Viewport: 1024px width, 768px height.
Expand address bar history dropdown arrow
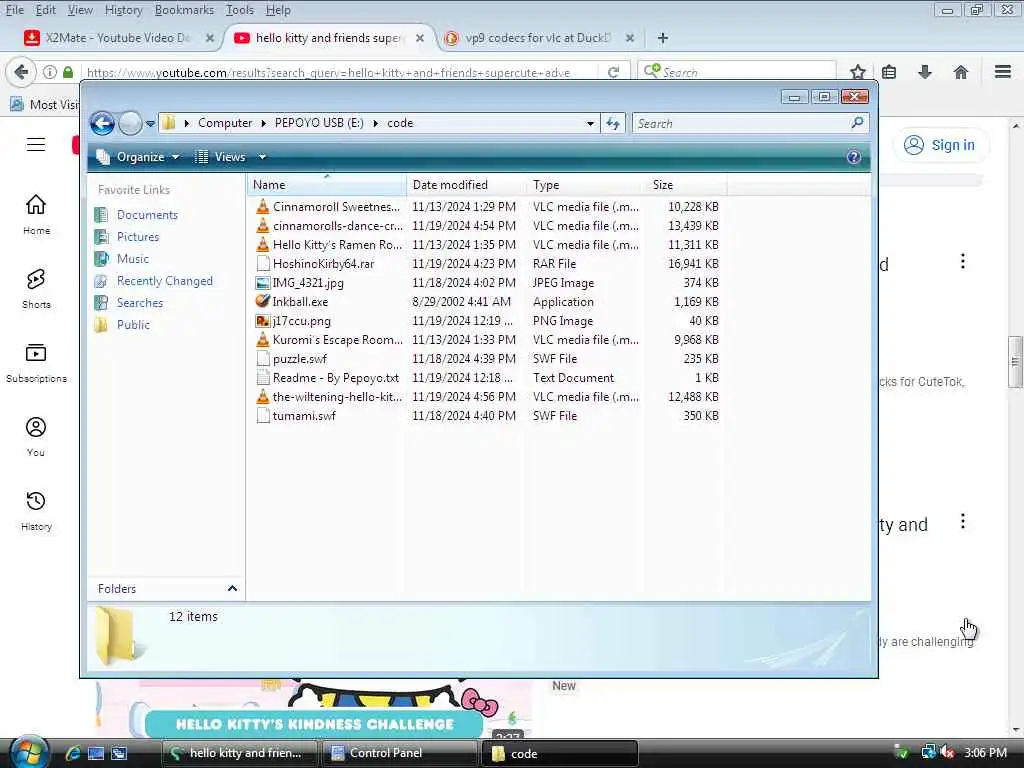pos(590,123)
